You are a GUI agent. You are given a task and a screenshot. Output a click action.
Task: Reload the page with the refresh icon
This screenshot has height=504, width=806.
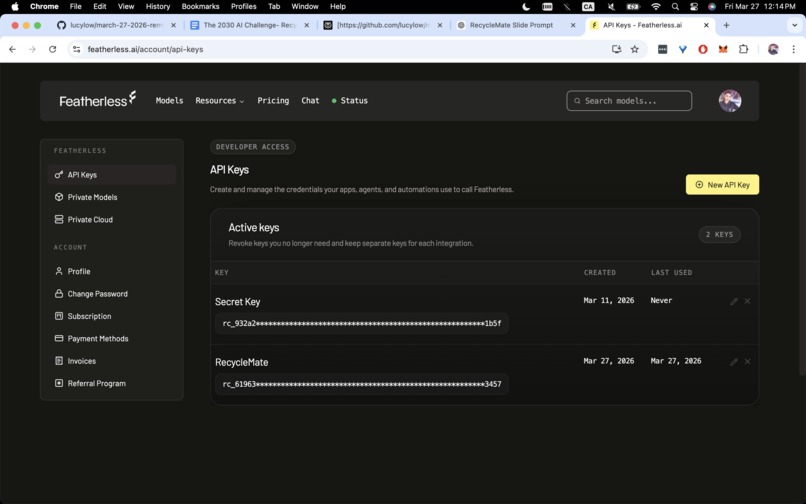(52, 49)
